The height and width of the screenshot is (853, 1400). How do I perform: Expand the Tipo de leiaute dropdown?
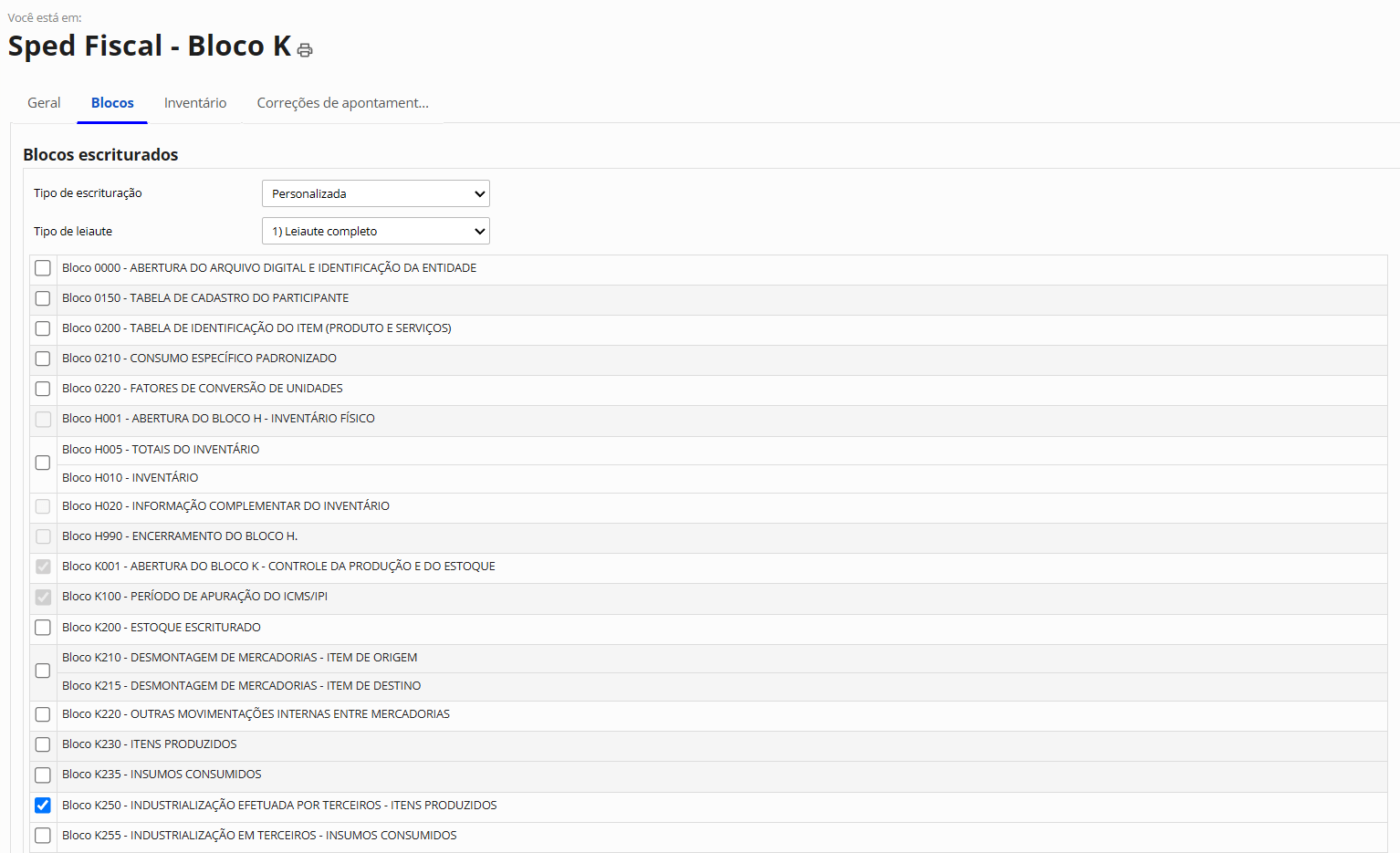(x=375, y=231)
